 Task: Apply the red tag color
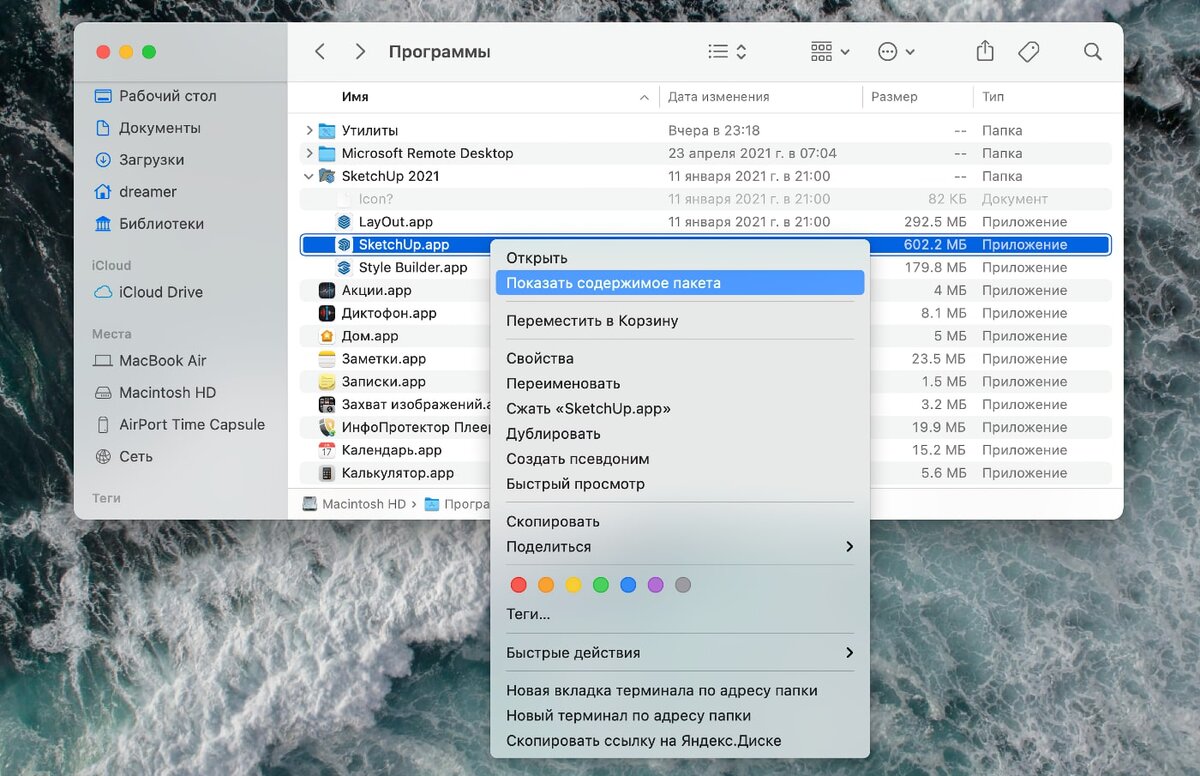tap(518, 585)
